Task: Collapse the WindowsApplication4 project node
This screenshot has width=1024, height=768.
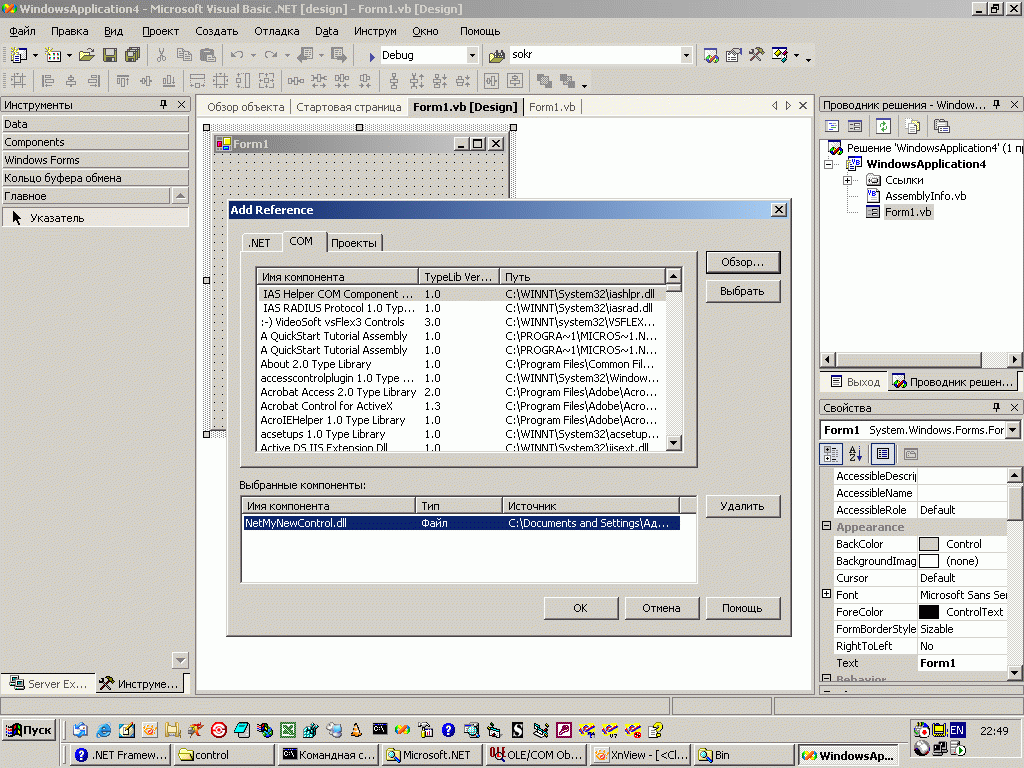Action: (828, 165)
